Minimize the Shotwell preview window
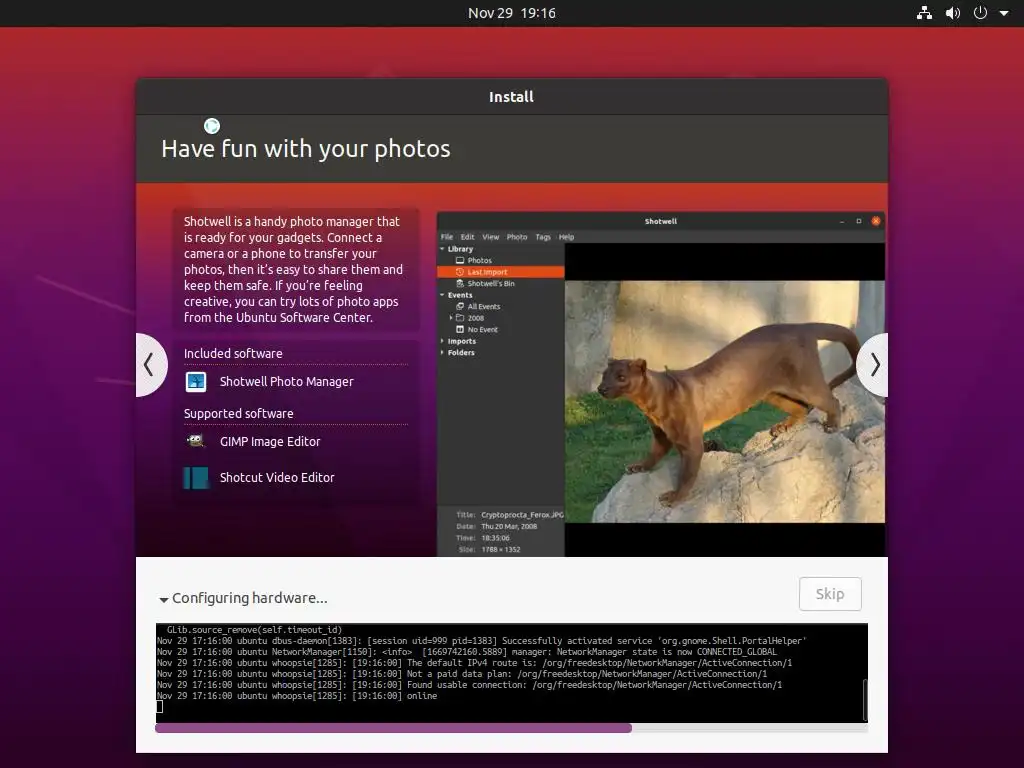The width and height of the screenshot is (1024, 768). click(x=842, y=221)
